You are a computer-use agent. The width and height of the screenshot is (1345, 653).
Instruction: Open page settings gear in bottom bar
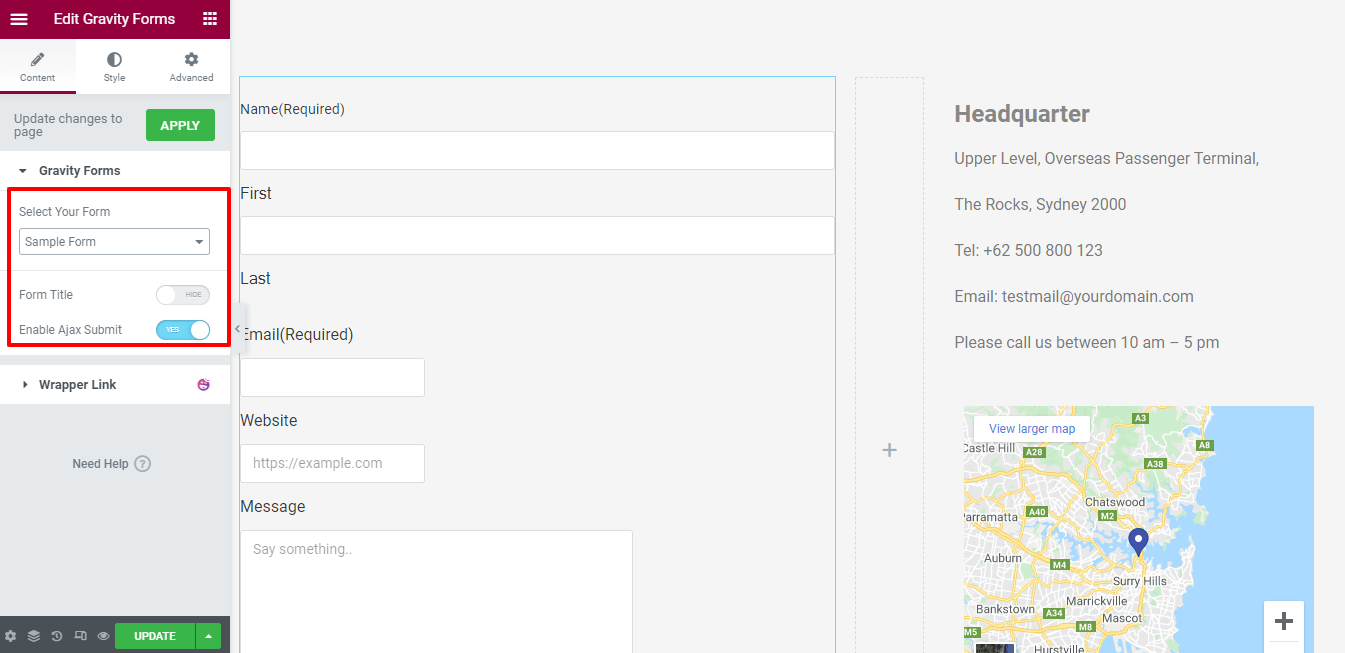11,636
